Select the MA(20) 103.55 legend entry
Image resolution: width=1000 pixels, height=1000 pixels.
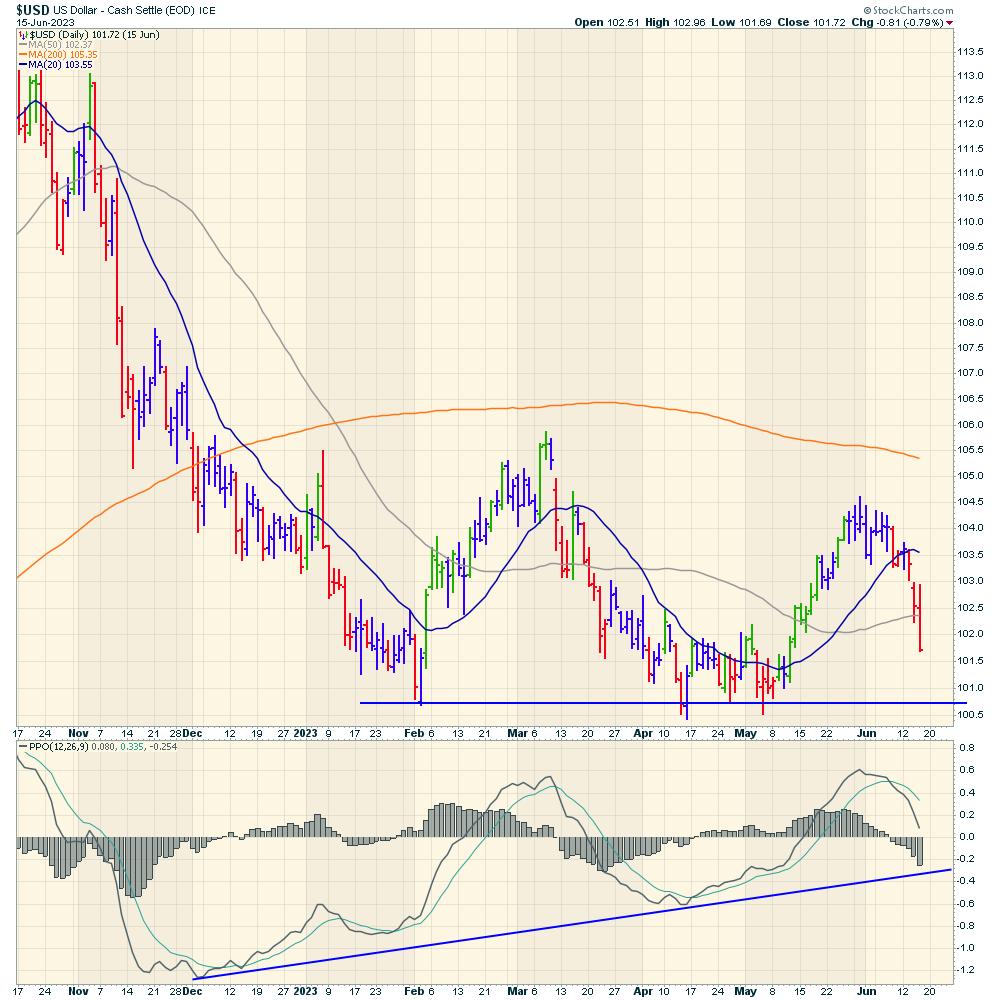(58, 67)
